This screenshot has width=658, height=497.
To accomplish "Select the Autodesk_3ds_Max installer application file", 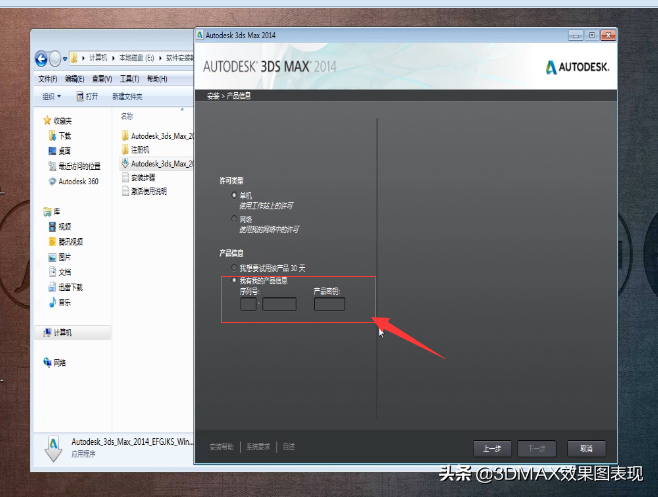I will pyautogui.click(x=157, y=163).
